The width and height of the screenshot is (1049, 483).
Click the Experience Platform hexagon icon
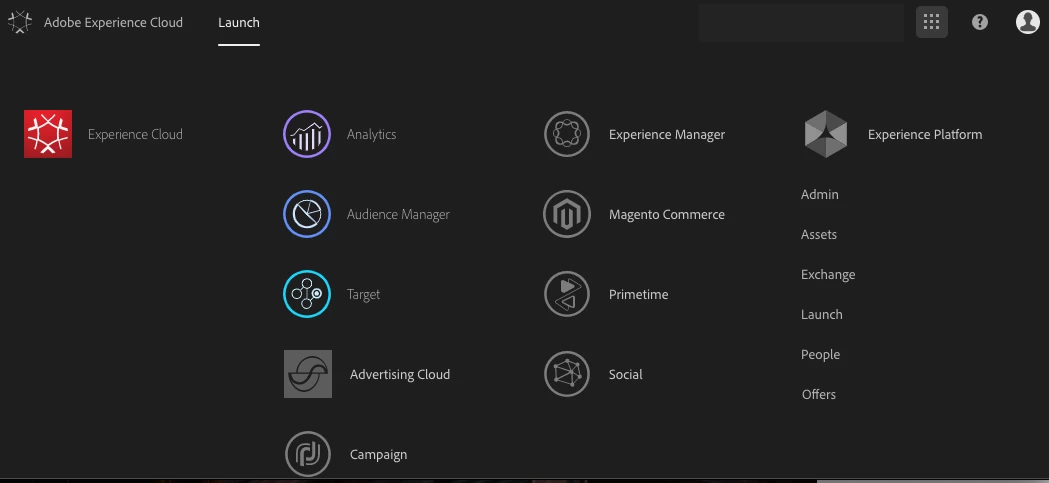pyautogui.click(x=826, y=134)
